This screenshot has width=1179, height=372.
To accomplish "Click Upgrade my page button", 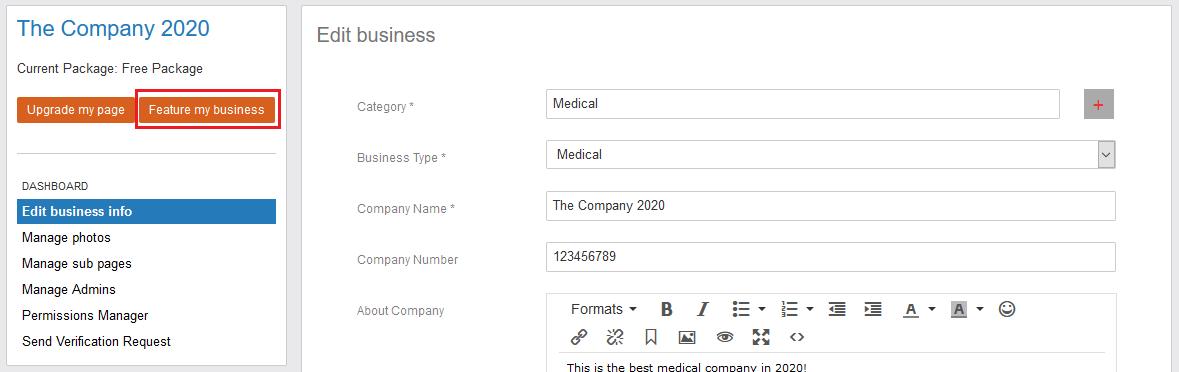I will pos(76,110).
